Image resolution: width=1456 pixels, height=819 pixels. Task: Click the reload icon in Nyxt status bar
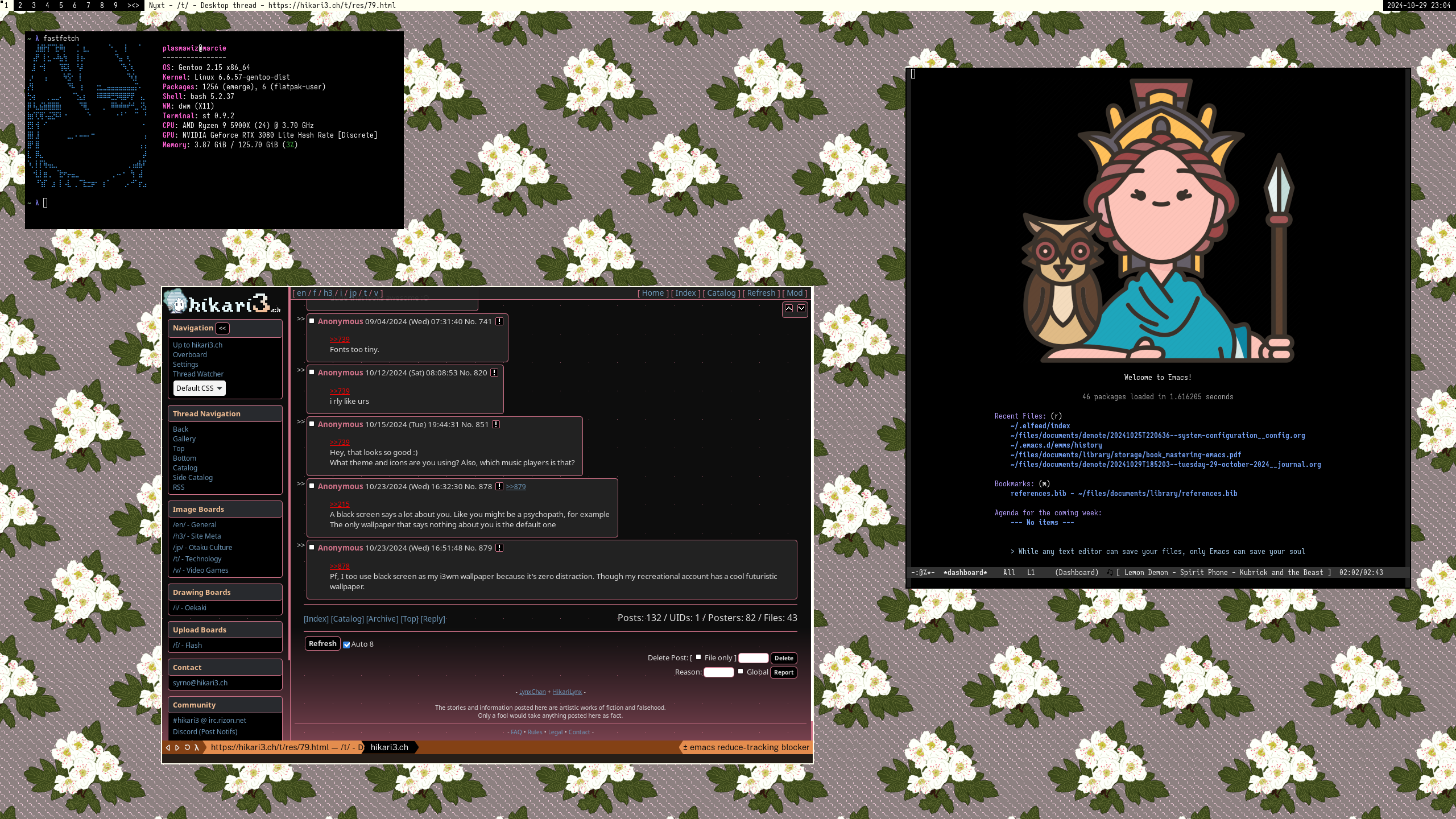(187, 747)
